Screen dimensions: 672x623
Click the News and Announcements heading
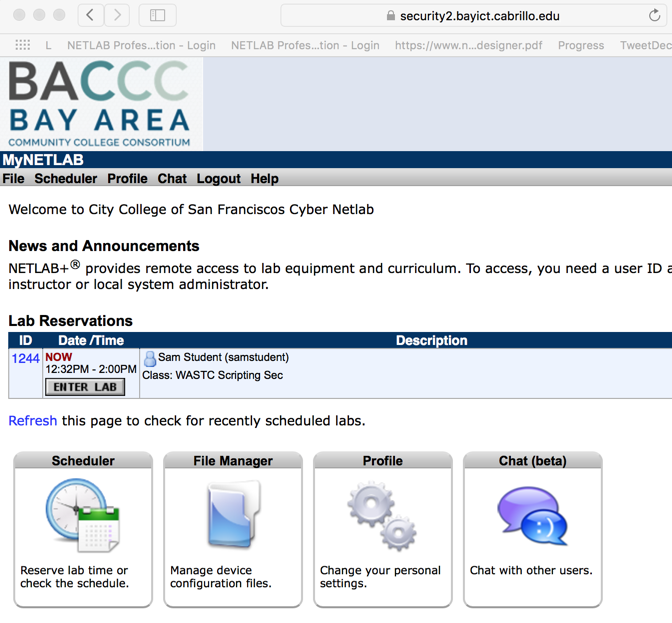pos(104,246)
